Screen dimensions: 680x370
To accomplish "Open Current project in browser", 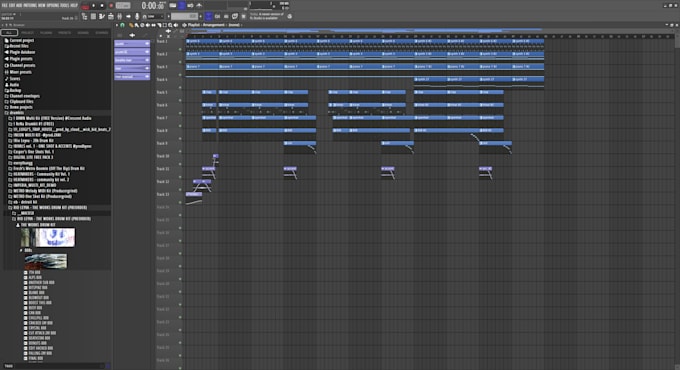I will pyautogui.click(x=19, y=40).
